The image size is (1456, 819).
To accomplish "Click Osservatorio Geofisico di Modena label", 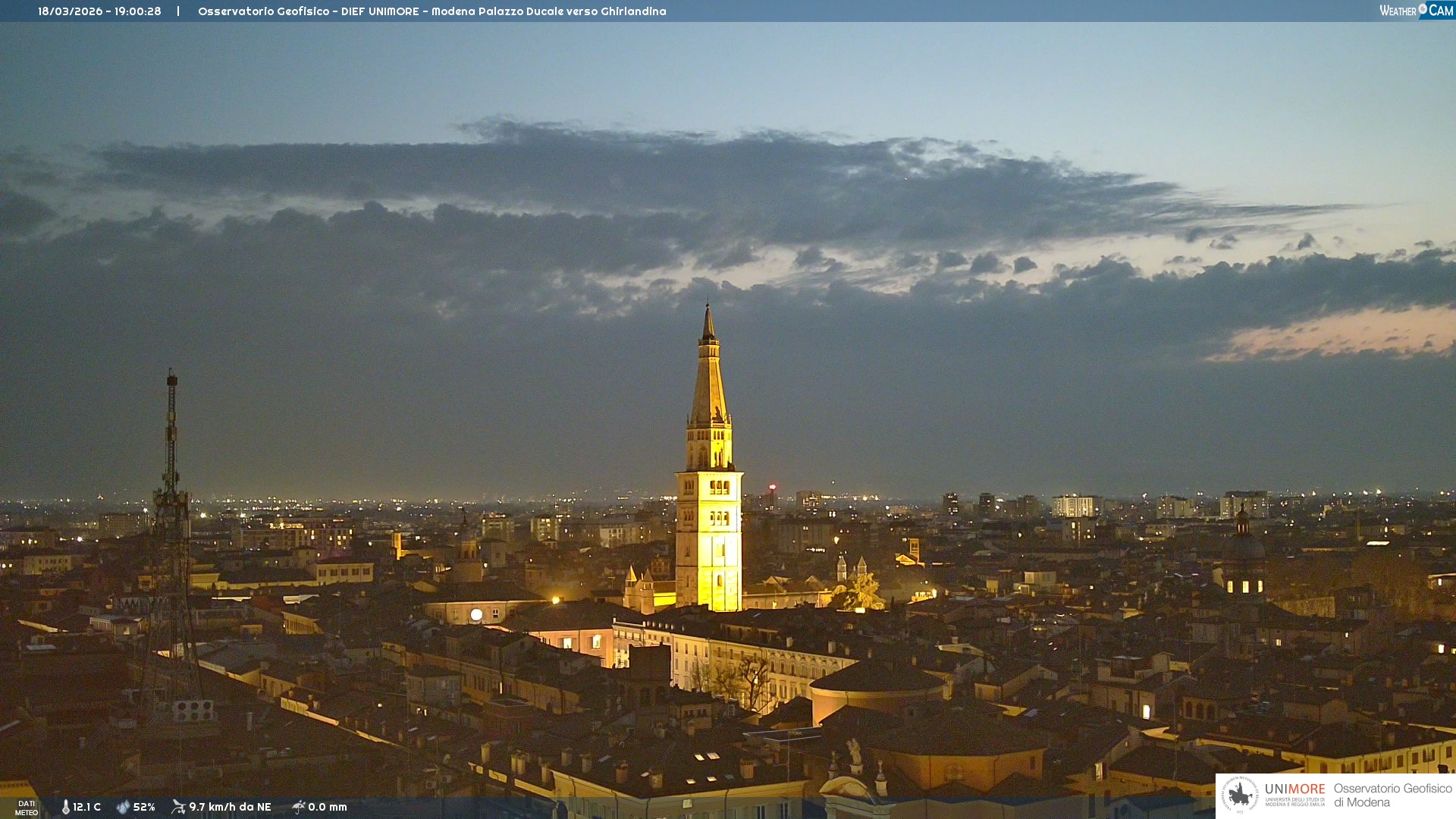I will click(x=1392, y=795).
